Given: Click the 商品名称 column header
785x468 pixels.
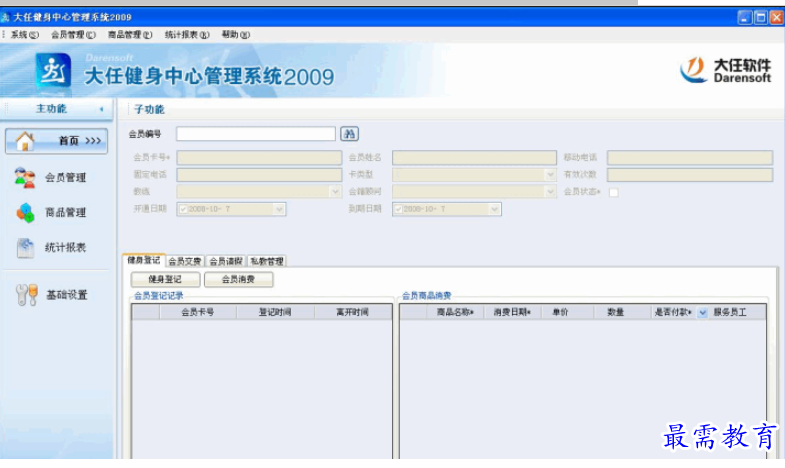Looking at the screenshot, I should 455,312.
